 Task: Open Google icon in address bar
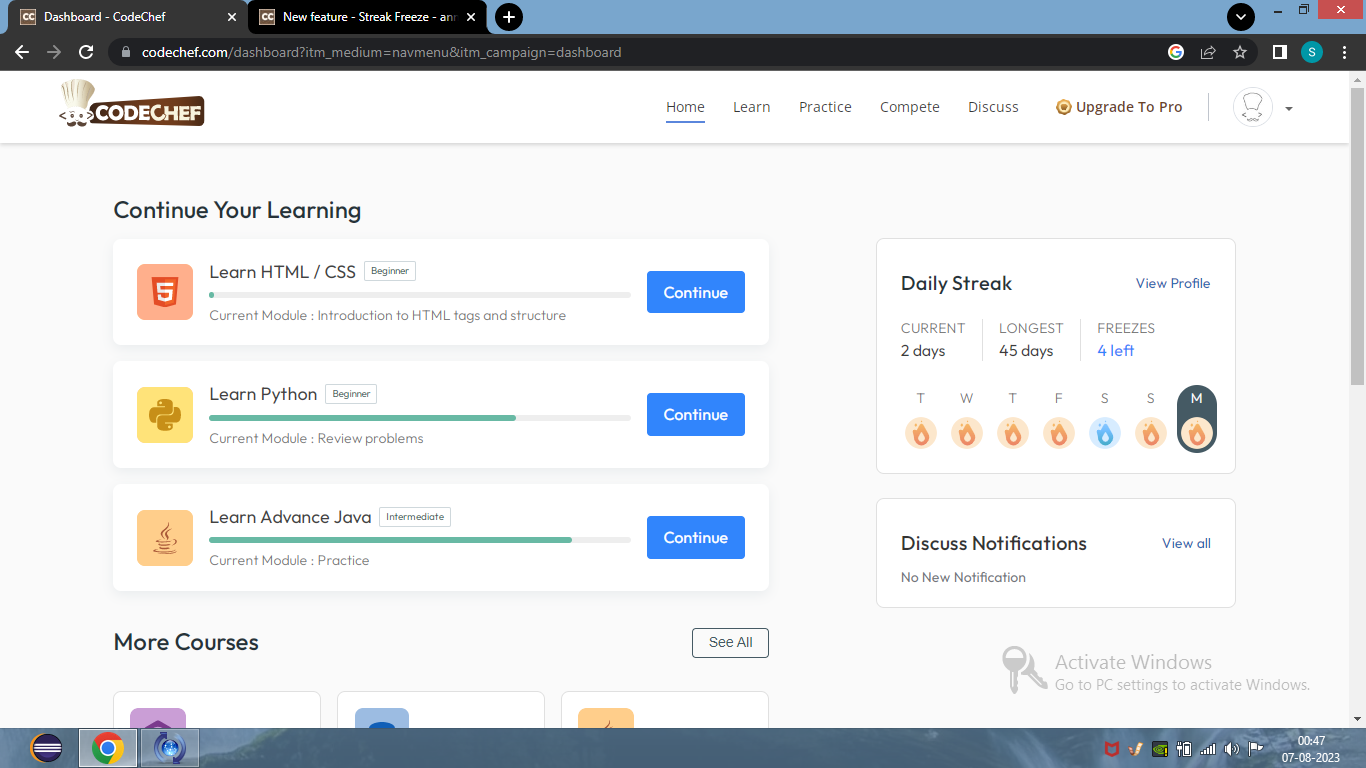(1176, 52)
